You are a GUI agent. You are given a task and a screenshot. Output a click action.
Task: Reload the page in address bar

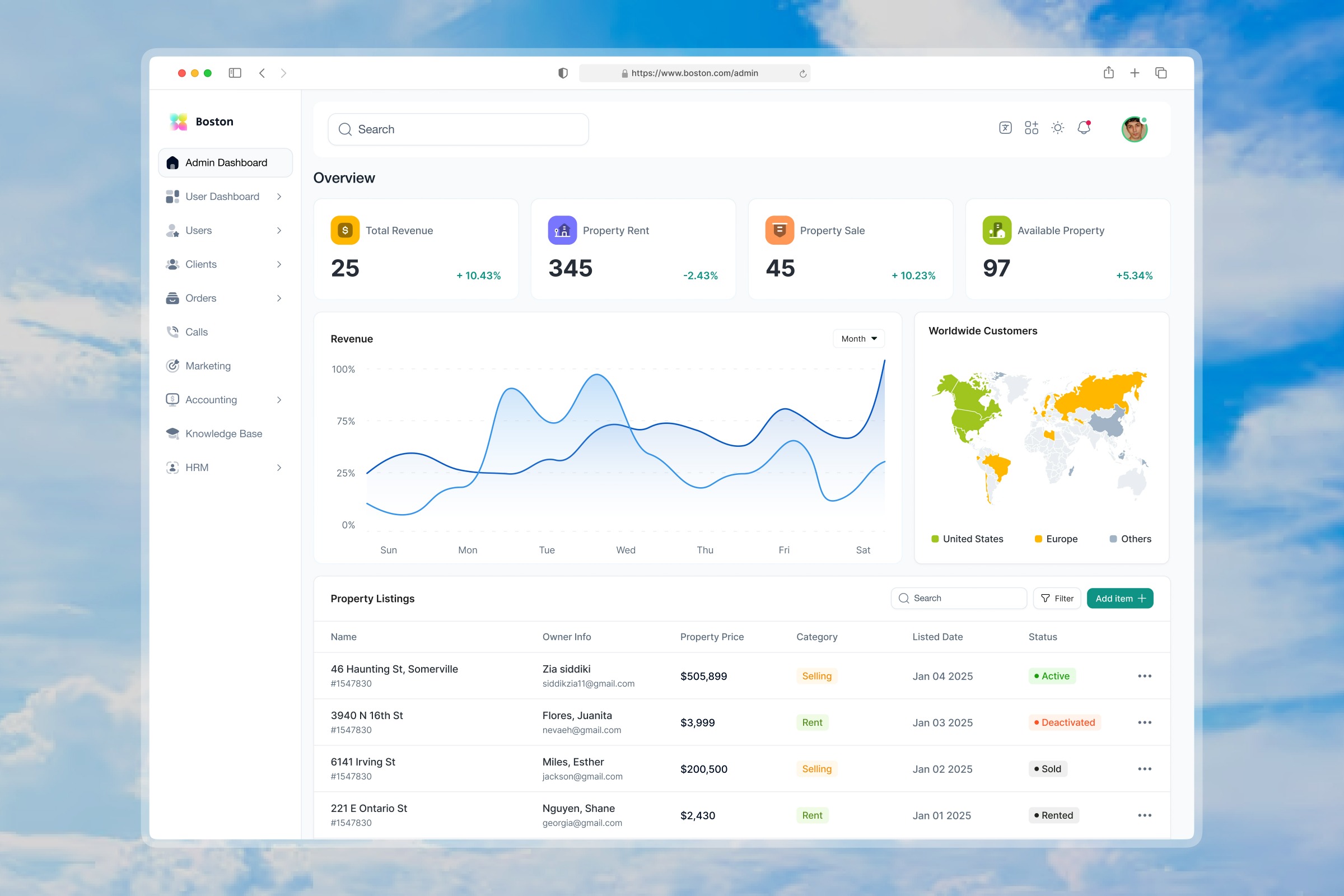click(x=802, y=74)
